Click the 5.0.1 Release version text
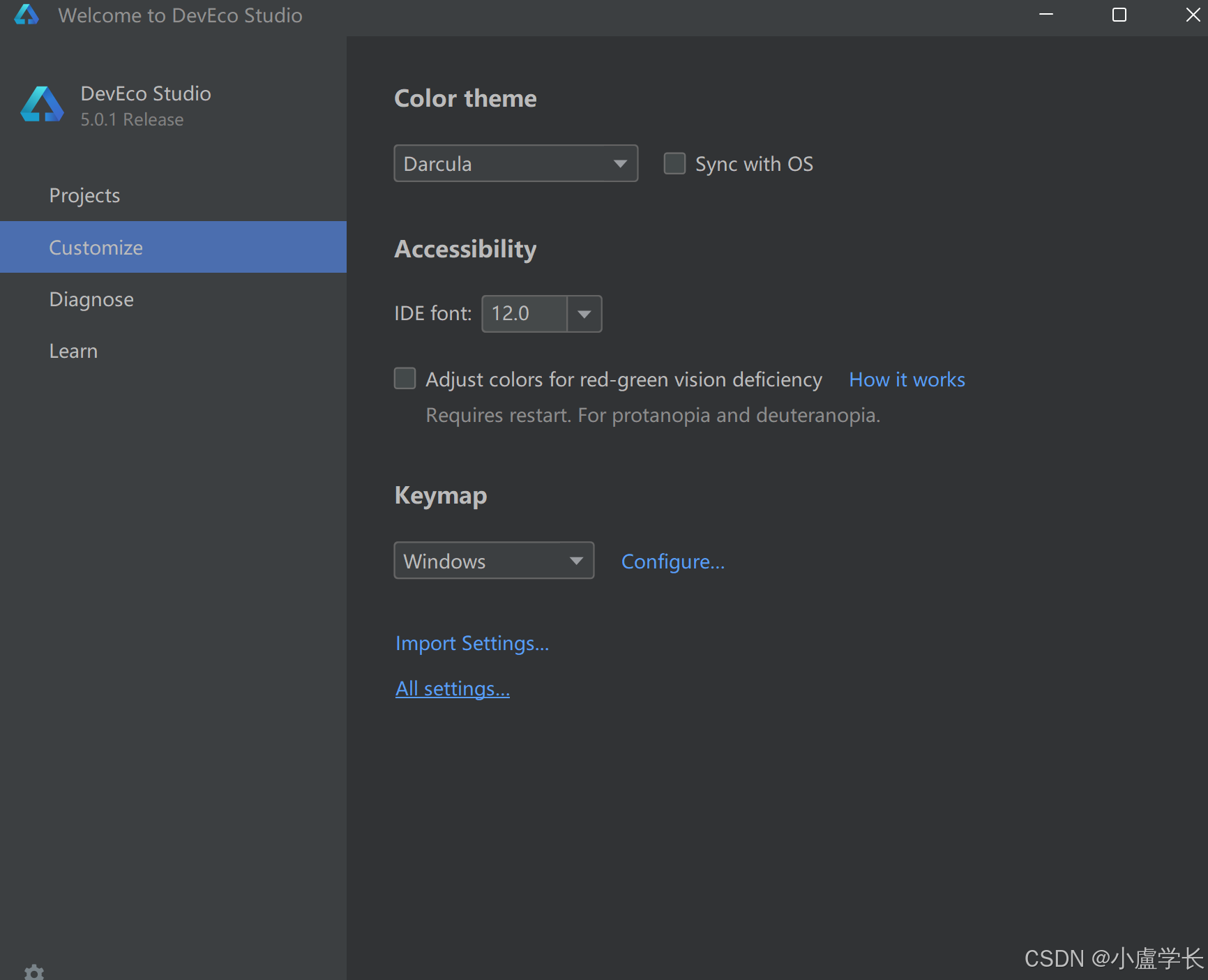 click(x=132, y=119)
